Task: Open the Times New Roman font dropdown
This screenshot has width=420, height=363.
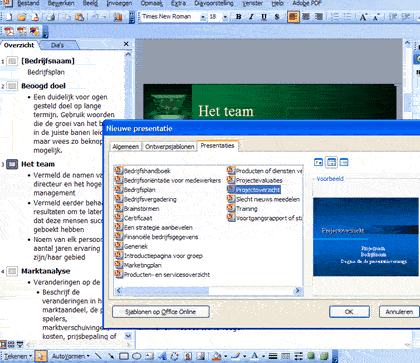Action: [203, 17]
